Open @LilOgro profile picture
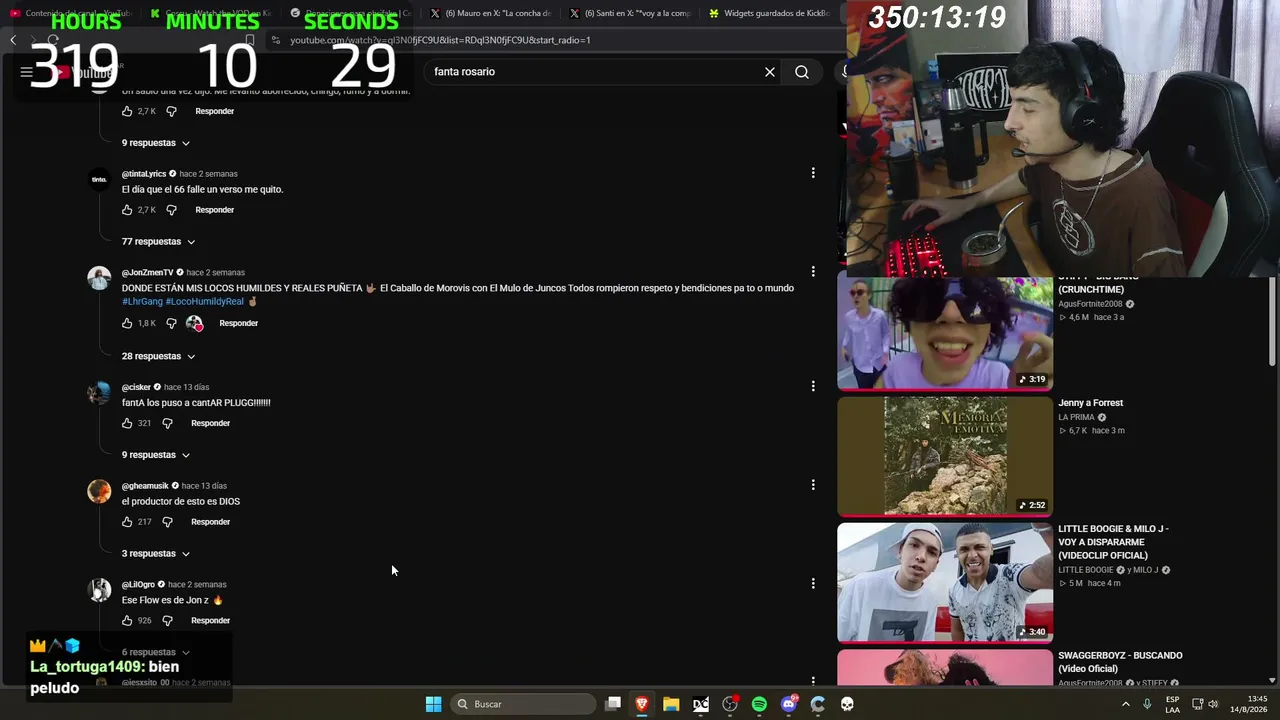Screen dimensions: 1280x720 99,590
